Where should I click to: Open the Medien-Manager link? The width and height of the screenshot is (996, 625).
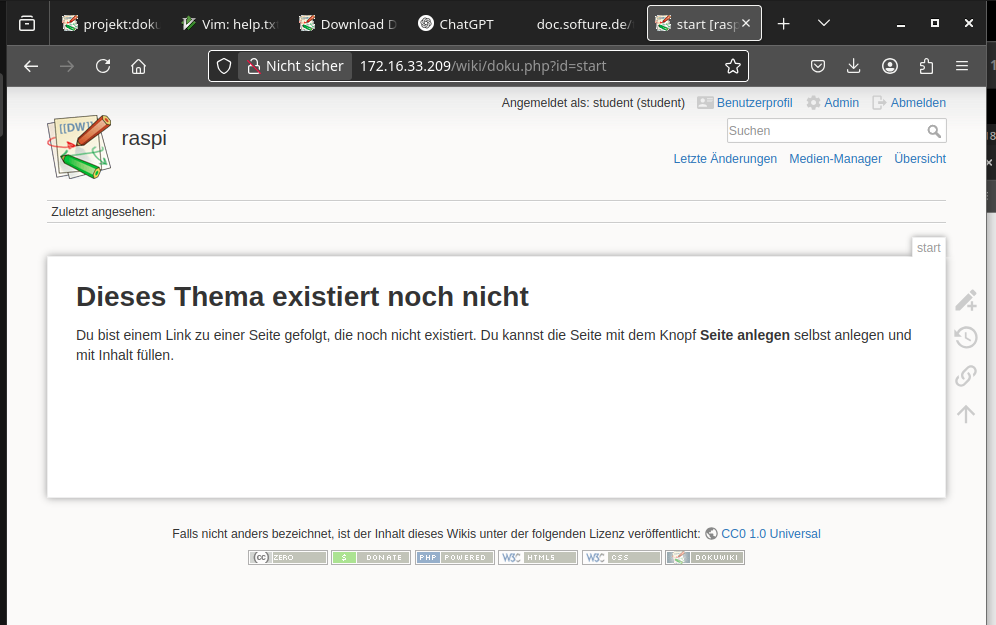click(835, 159)
